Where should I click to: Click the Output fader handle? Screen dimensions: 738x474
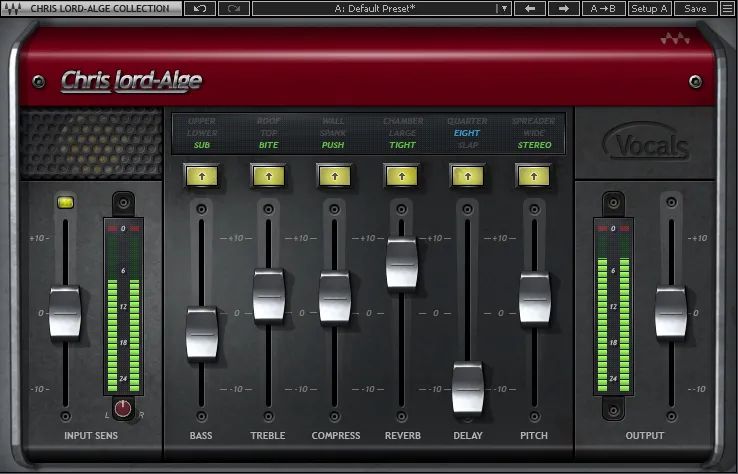pos(671,313)
